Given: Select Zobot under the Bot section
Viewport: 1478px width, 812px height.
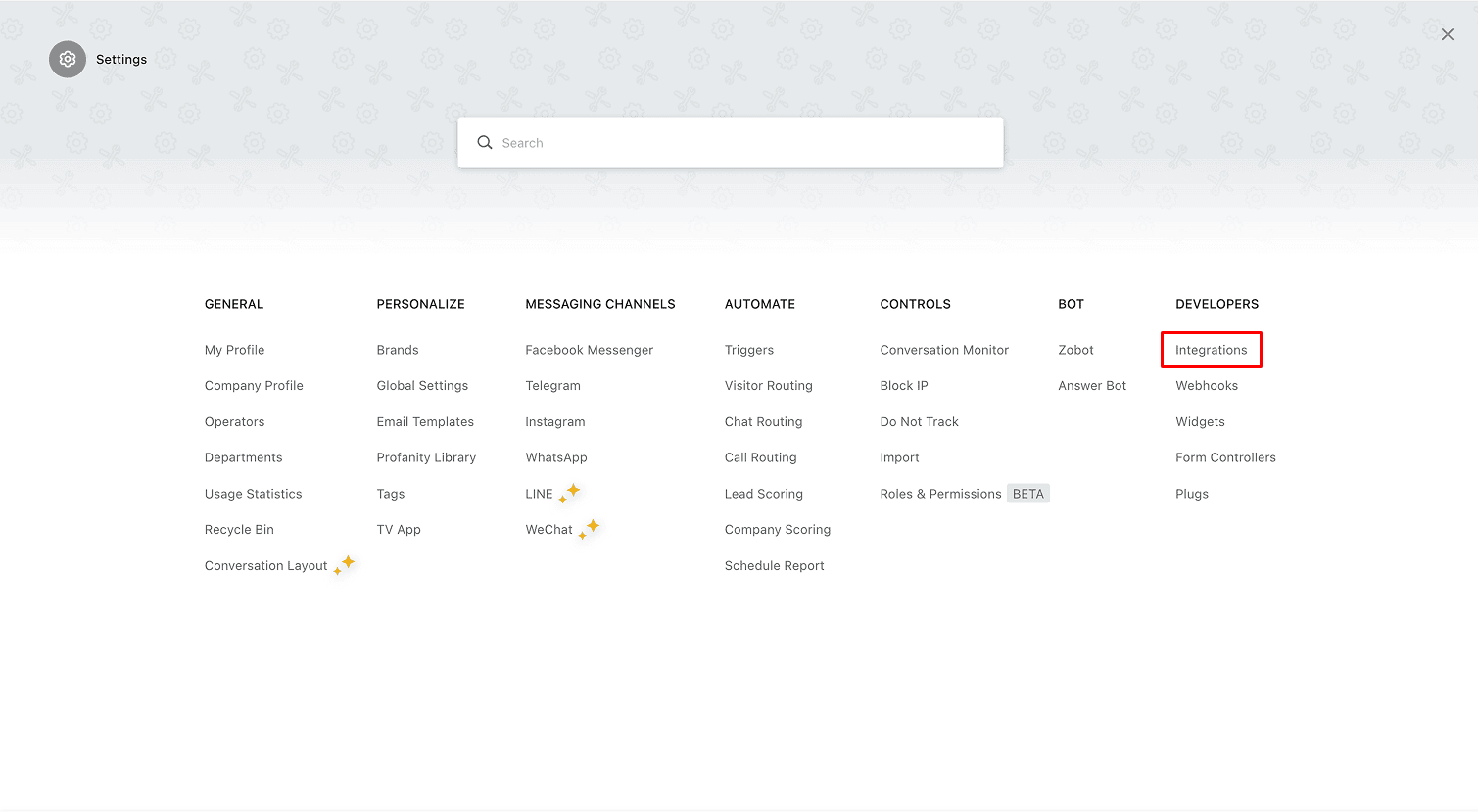Looking at the screenshot, I should (1075, 350).
